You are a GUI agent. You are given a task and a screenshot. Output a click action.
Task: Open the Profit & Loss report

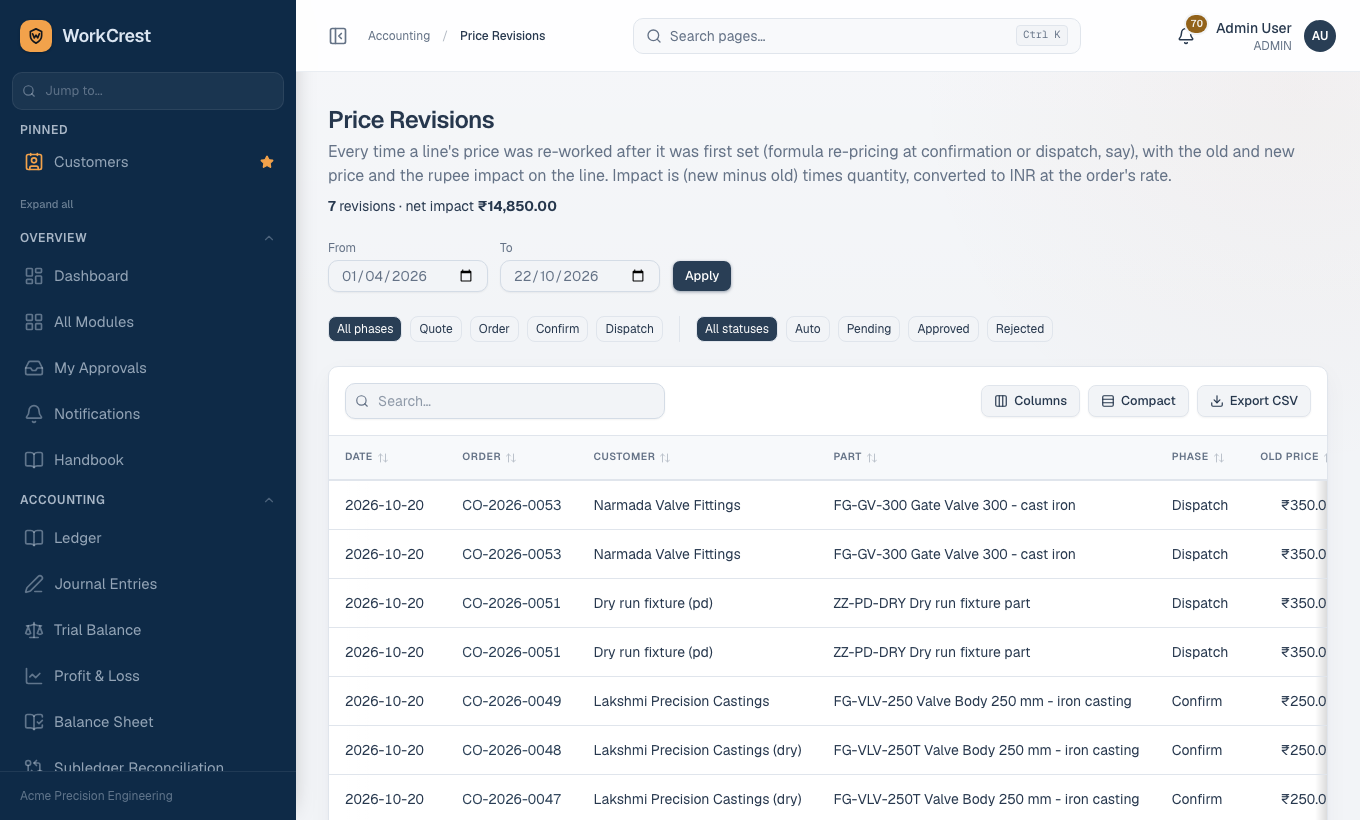[x=148, y=676]
